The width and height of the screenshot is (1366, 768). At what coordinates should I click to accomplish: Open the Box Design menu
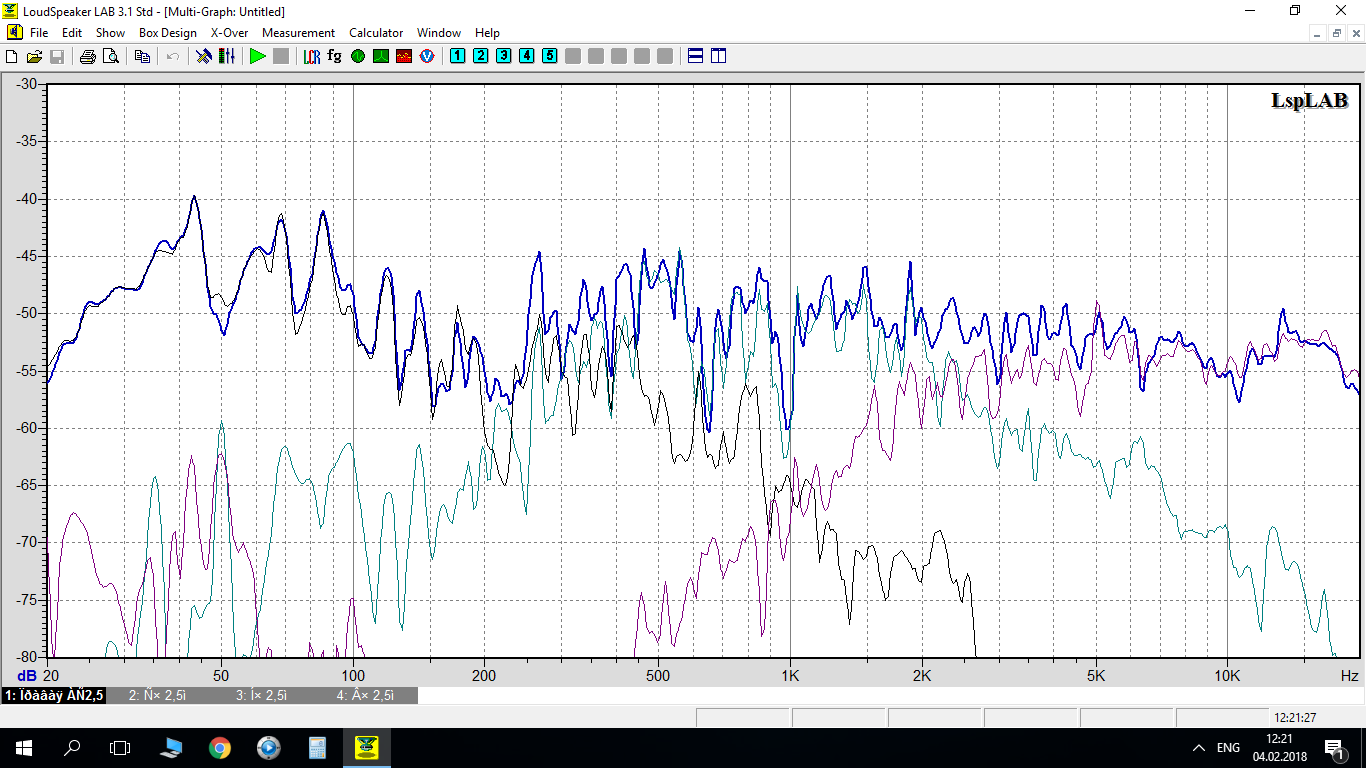167,33
